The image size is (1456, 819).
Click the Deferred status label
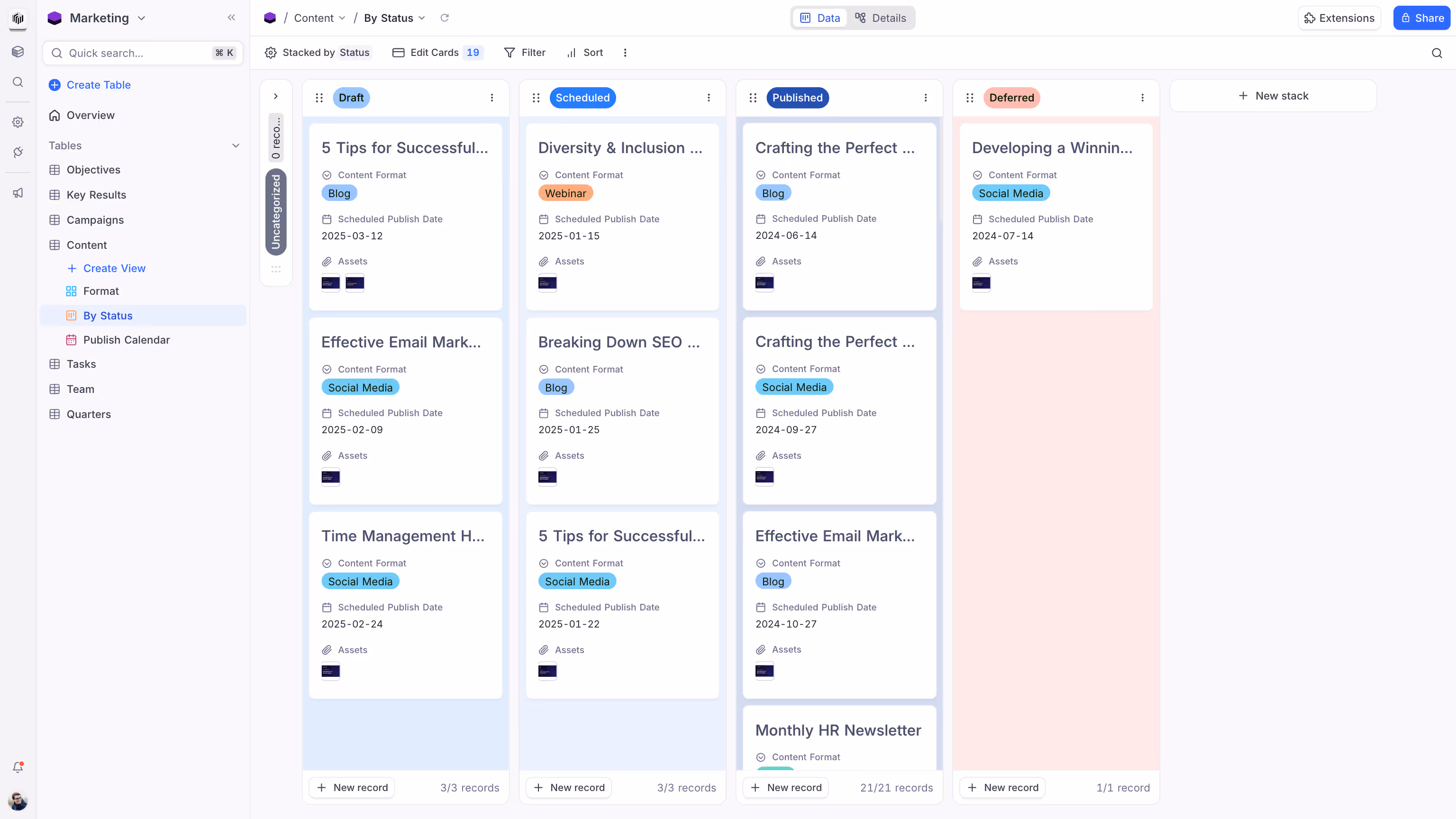coord(1012,98)
